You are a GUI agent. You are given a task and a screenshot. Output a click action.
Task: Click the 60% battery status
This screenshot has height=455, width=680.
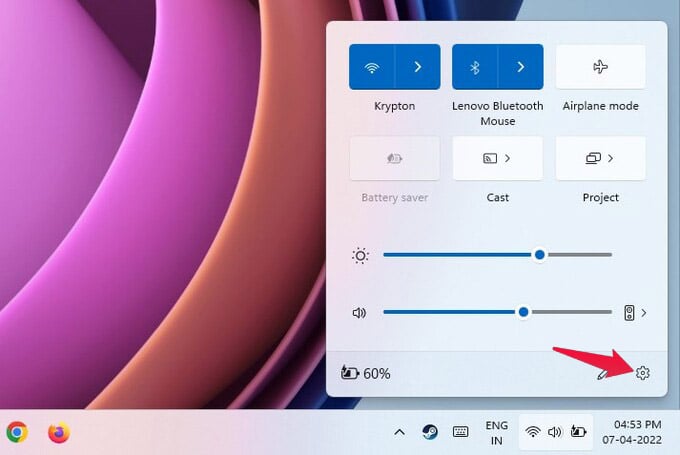coord(366,373)
